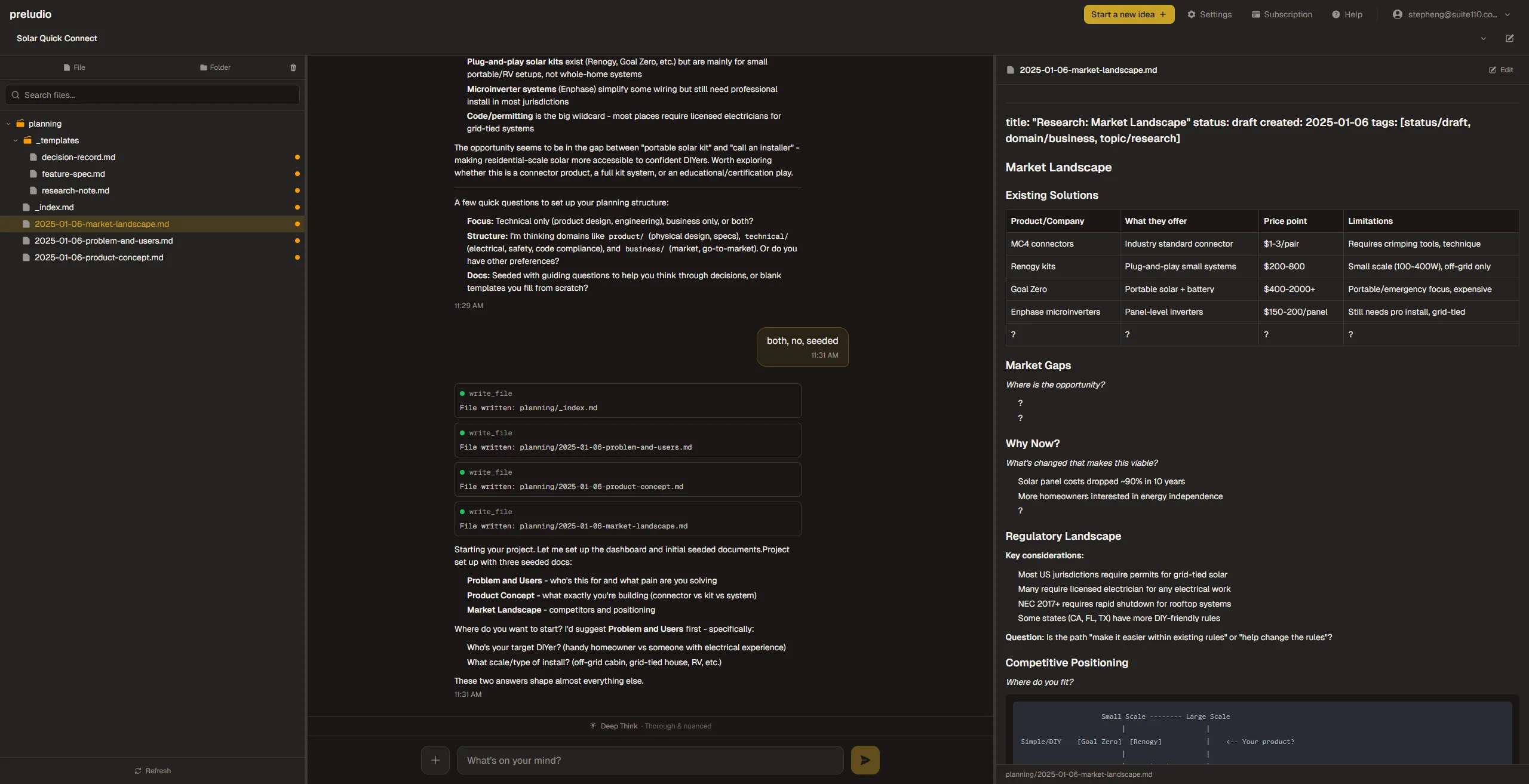Click the trash icon above the file search
1529x784 pixels.
292,67
